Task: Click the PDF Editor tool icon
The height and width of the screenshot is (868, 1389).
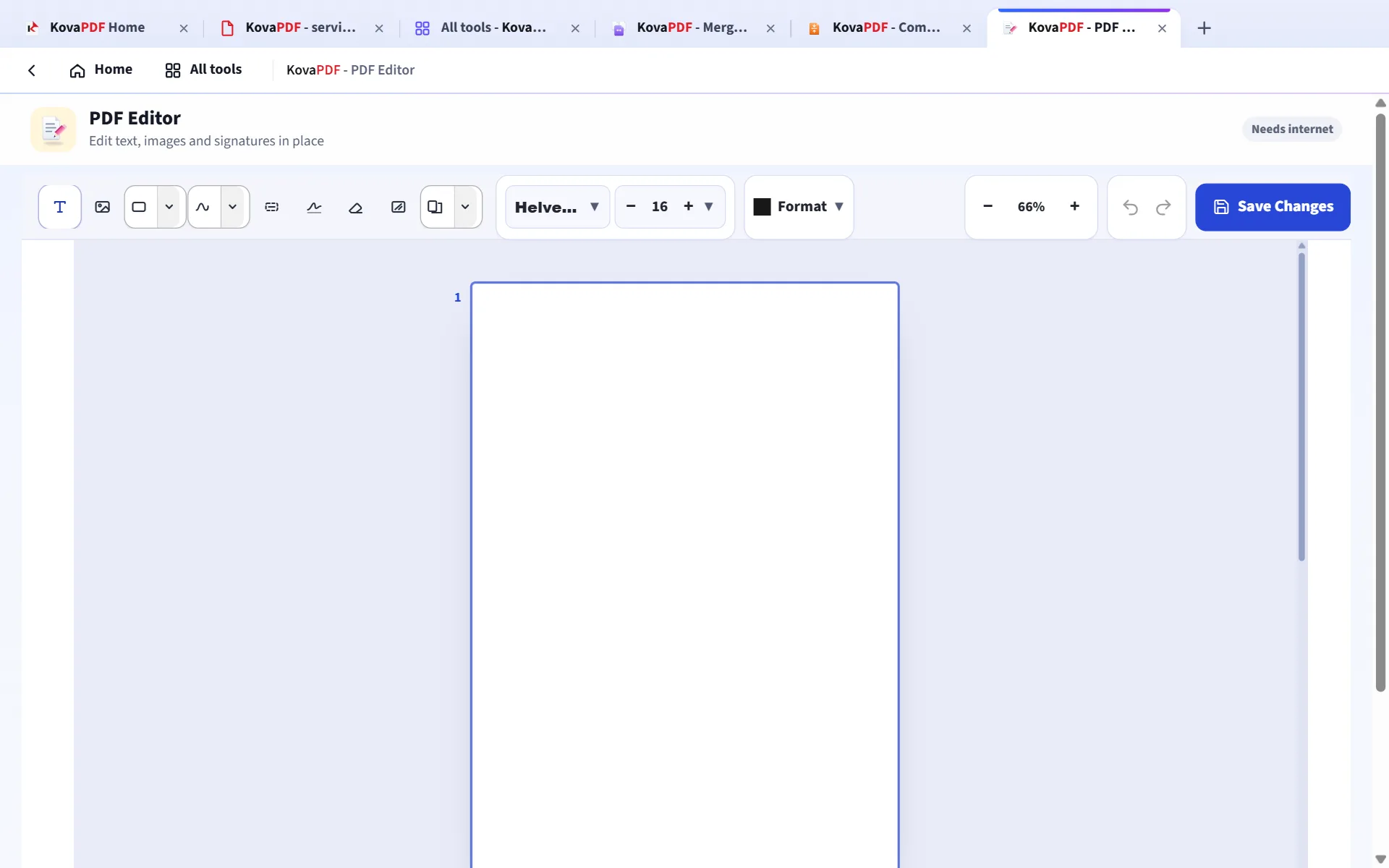Action: point(54,129)
